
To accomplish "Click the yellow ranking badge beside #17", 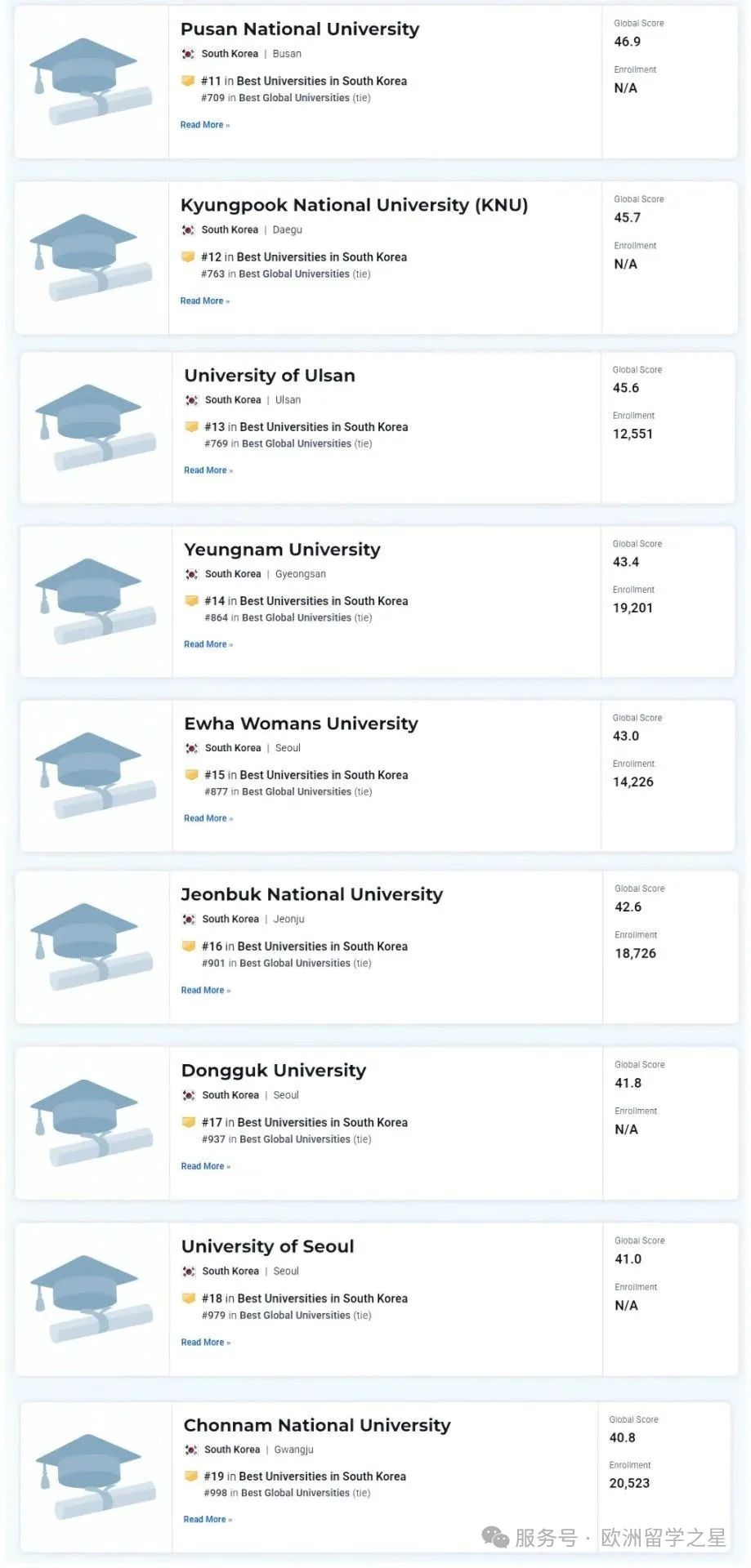I will tap(189, 1122).
